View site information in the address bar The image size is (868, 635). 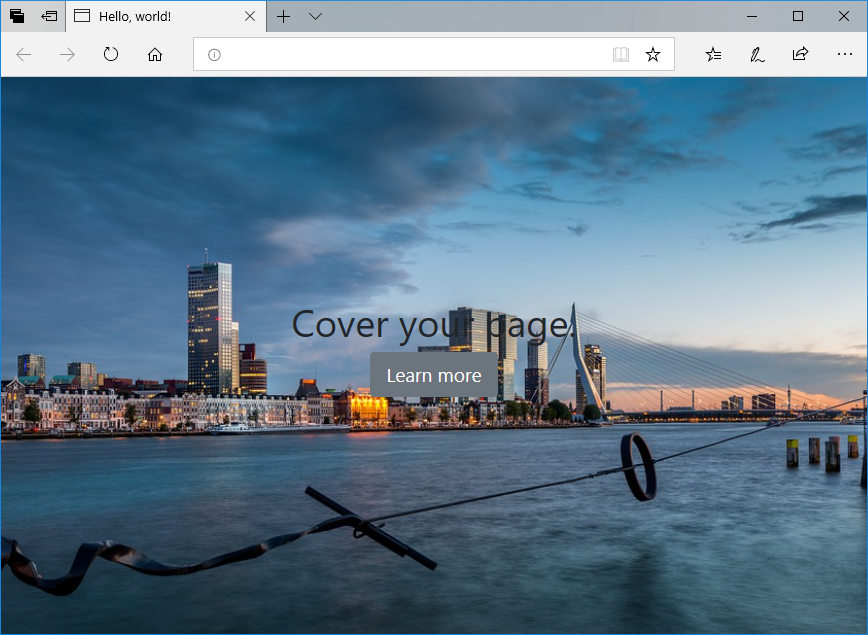click(x=213, y=54)
